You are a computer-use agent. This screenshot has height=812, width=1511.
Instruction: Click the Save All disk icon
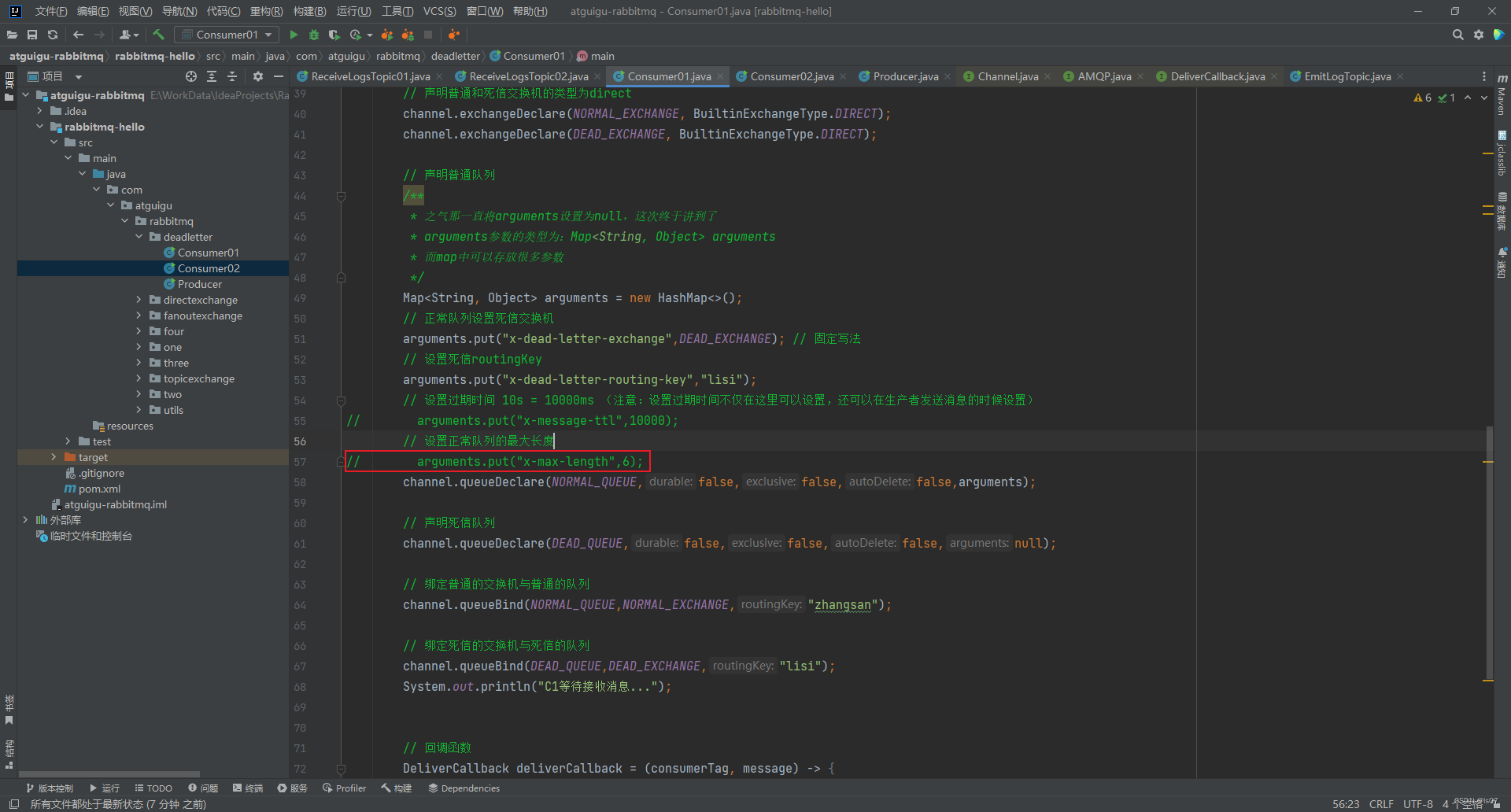tap(32, 35)
